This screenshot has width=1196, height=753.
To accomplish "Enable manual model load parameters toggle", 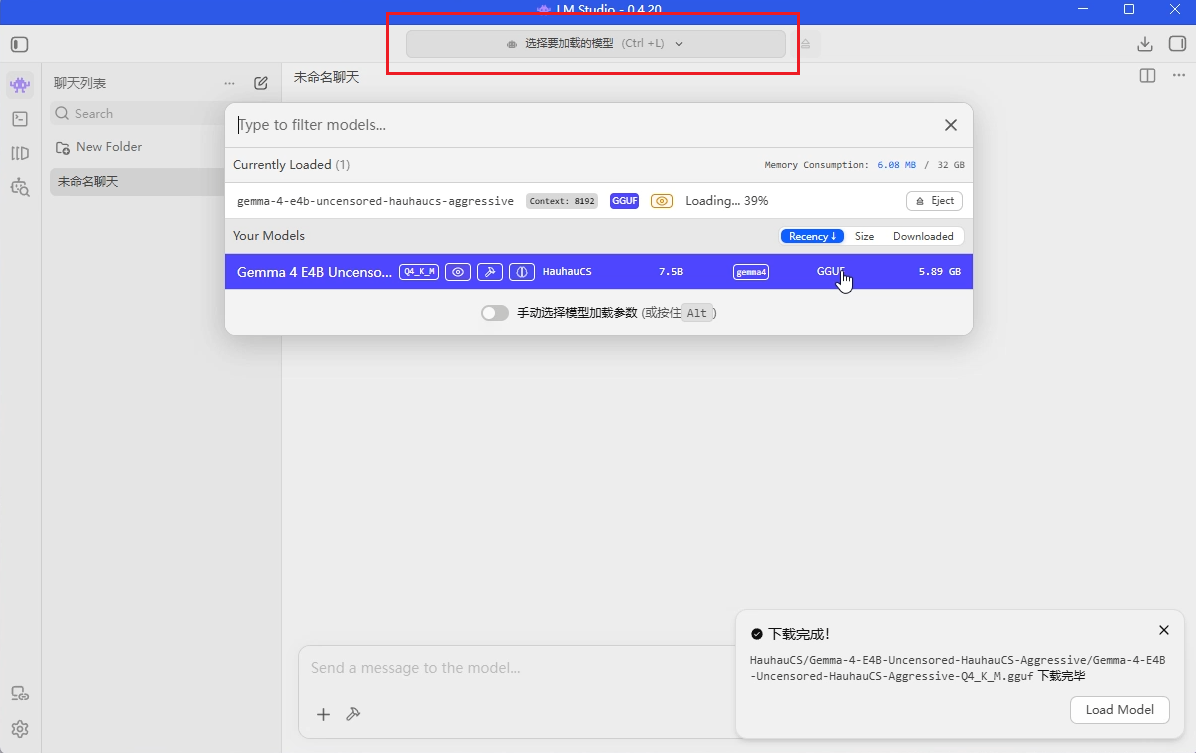I will 494,313.
